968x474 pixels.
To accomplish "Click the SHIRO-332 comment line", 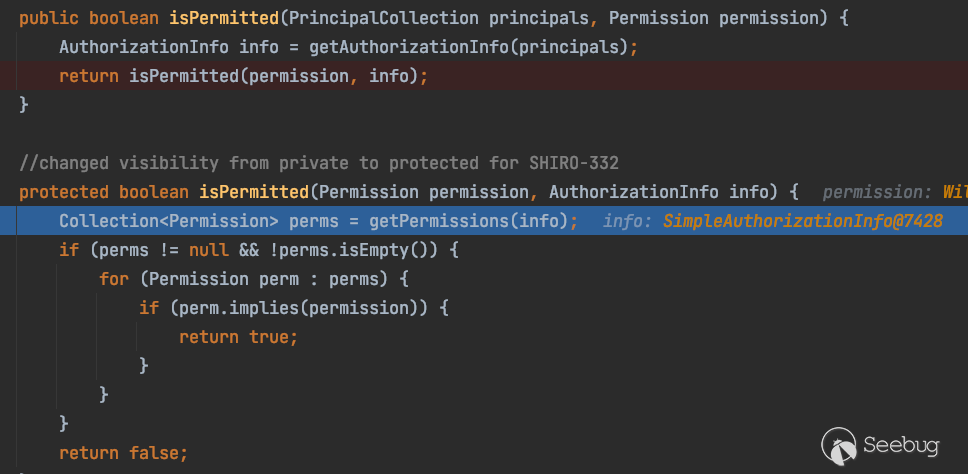I will [326, 162].
